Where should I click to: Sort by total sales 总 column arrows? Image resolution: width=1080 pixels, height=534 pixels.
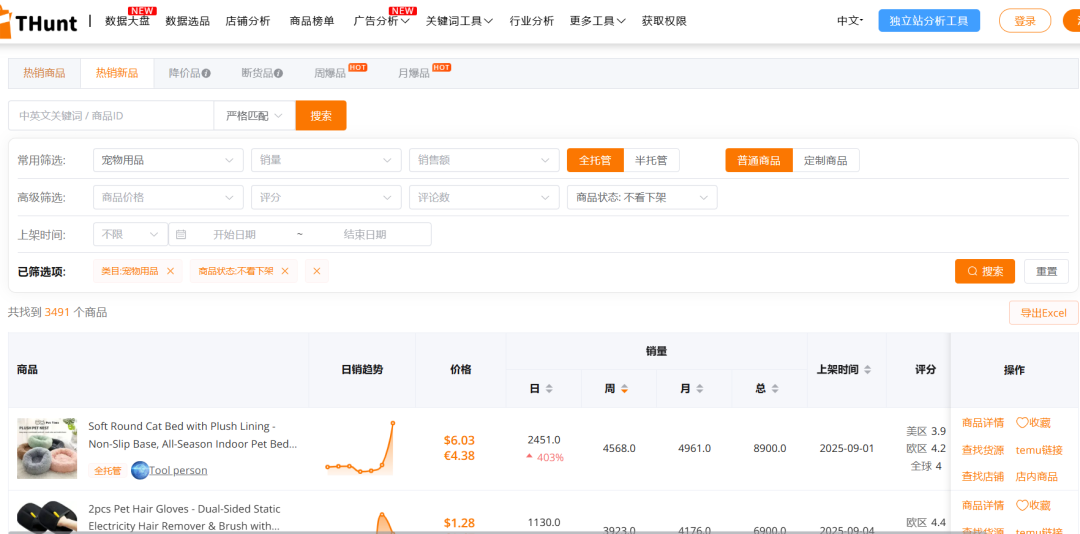(x=775, y=389)
